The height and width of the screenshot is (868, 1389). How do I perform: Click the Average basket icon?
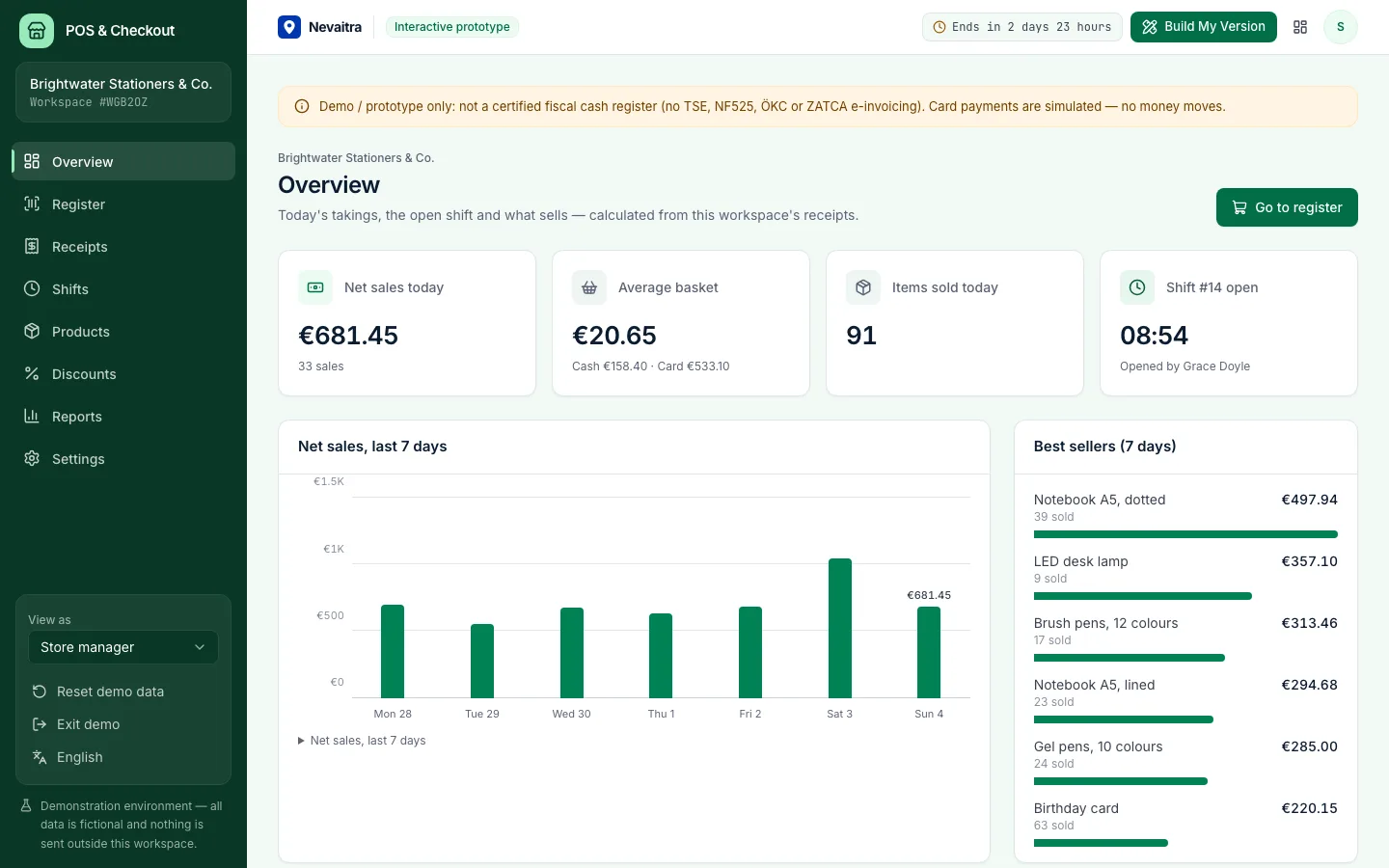tap(589, 287)
